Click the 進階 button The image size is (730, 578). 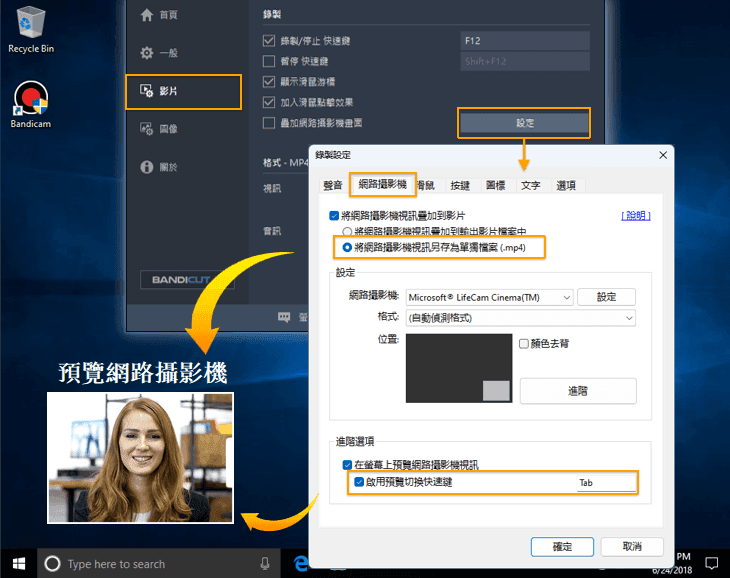pyautogui.click(x=577, y=390)
